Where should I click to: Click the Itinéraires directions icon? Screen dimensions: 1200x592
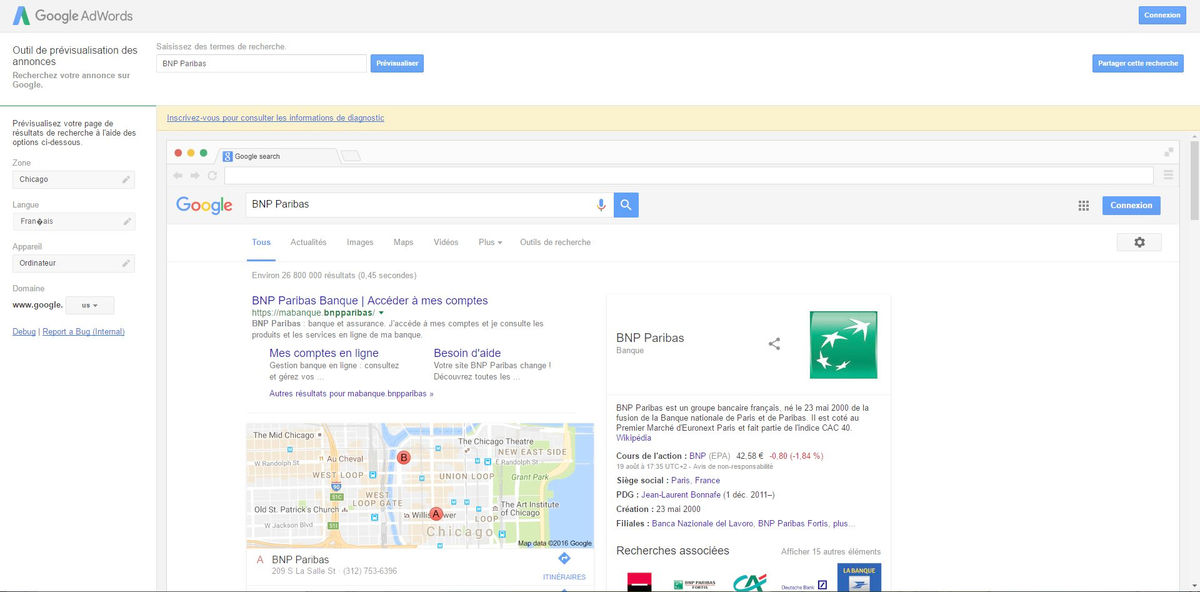[564, 559]
